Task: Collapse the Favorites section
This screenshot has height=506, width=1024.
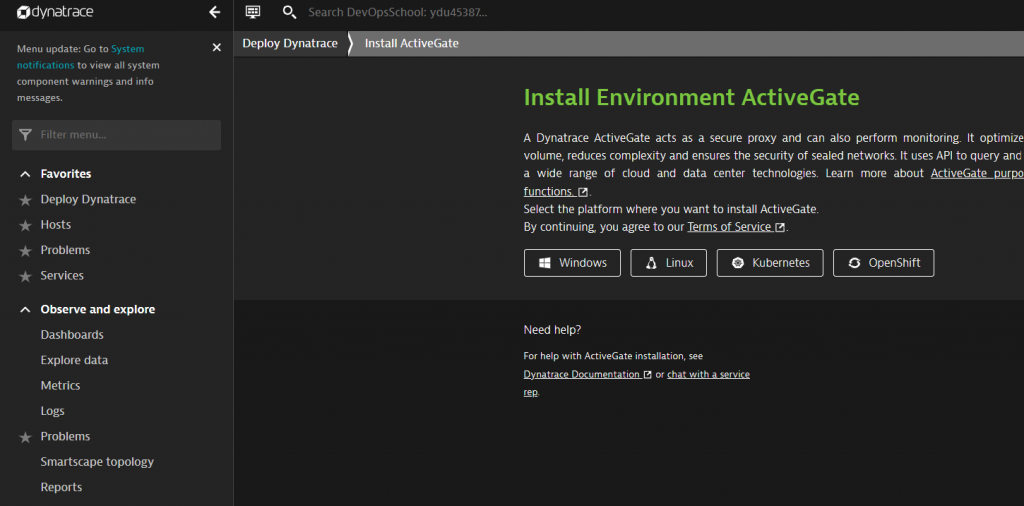Action: pyautogui.click(x=25, y=174)
